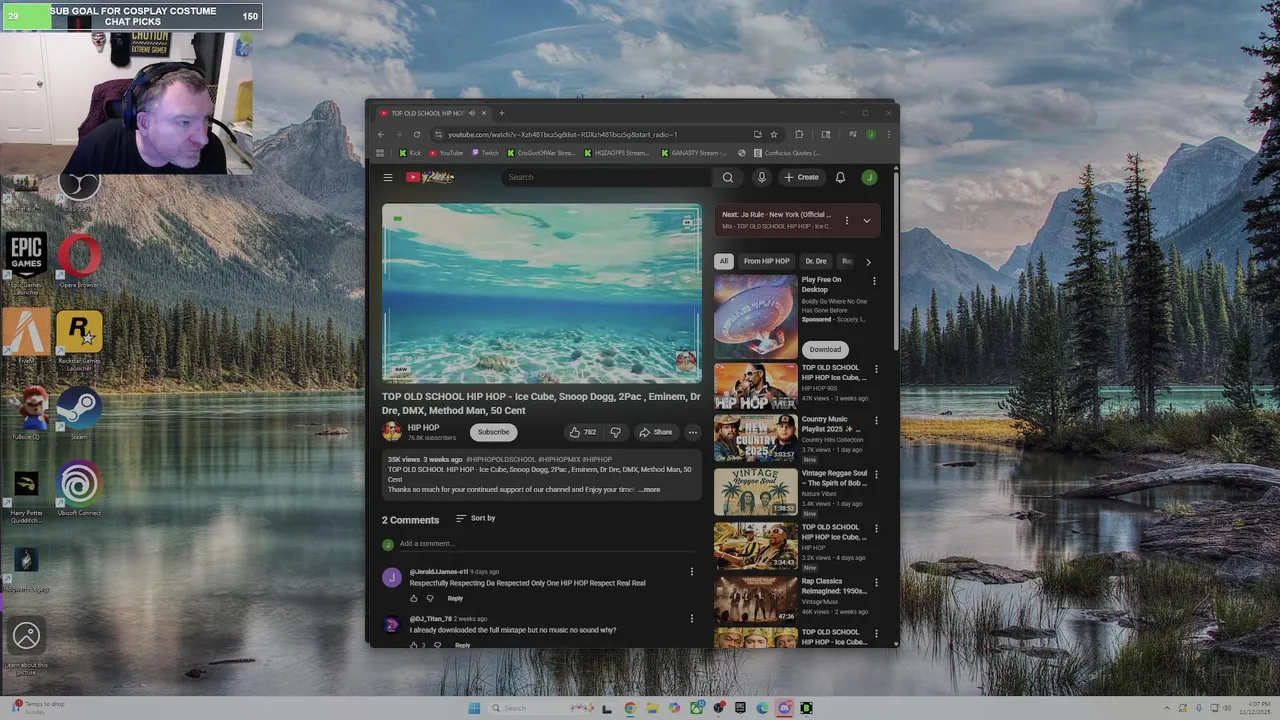Dislike the old school hip hop video
Viewport: 1280px width, 720px height.
(615, 432)
